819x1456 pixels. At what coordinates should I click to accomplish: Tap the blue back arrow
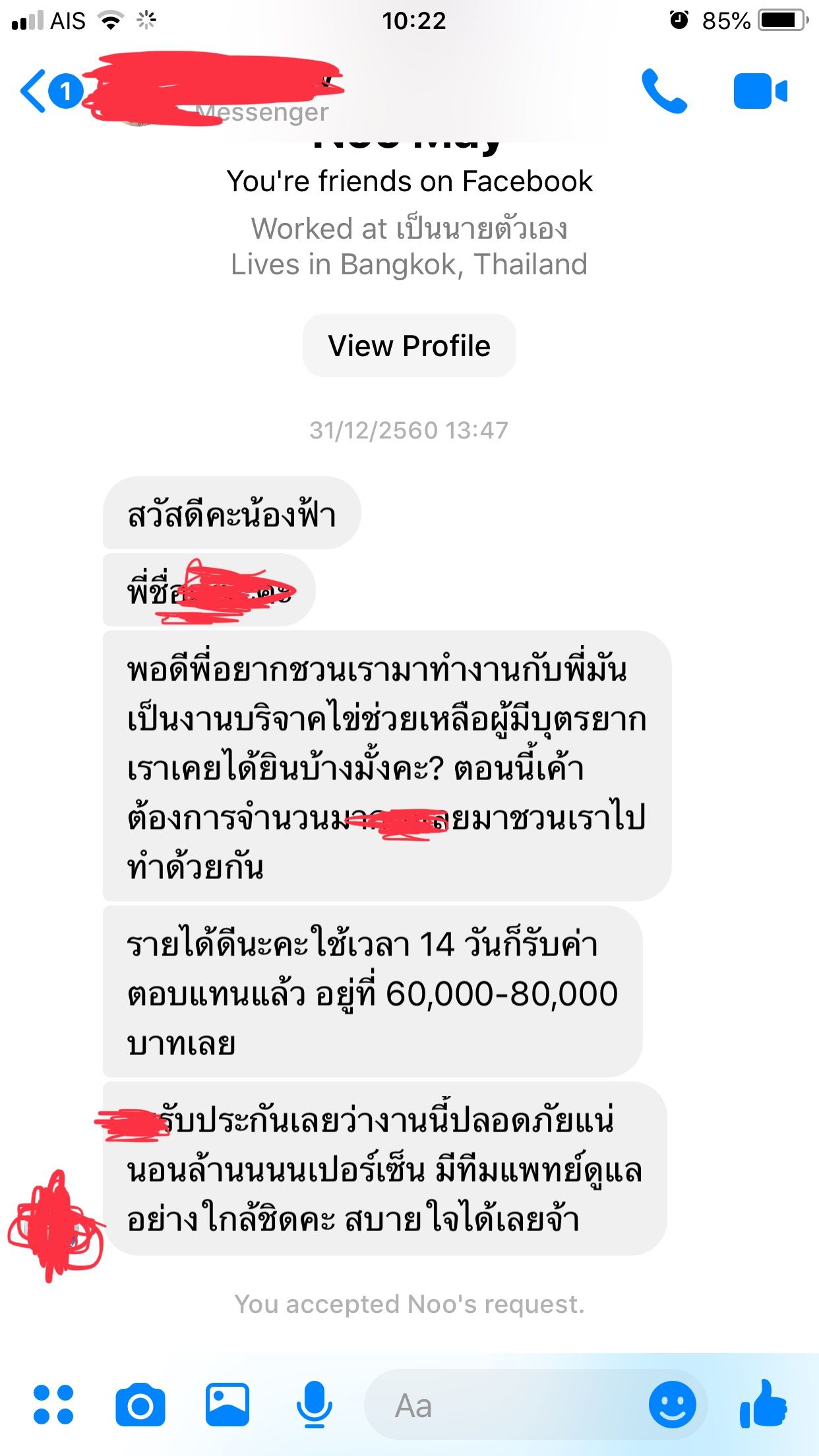(33, 91)
